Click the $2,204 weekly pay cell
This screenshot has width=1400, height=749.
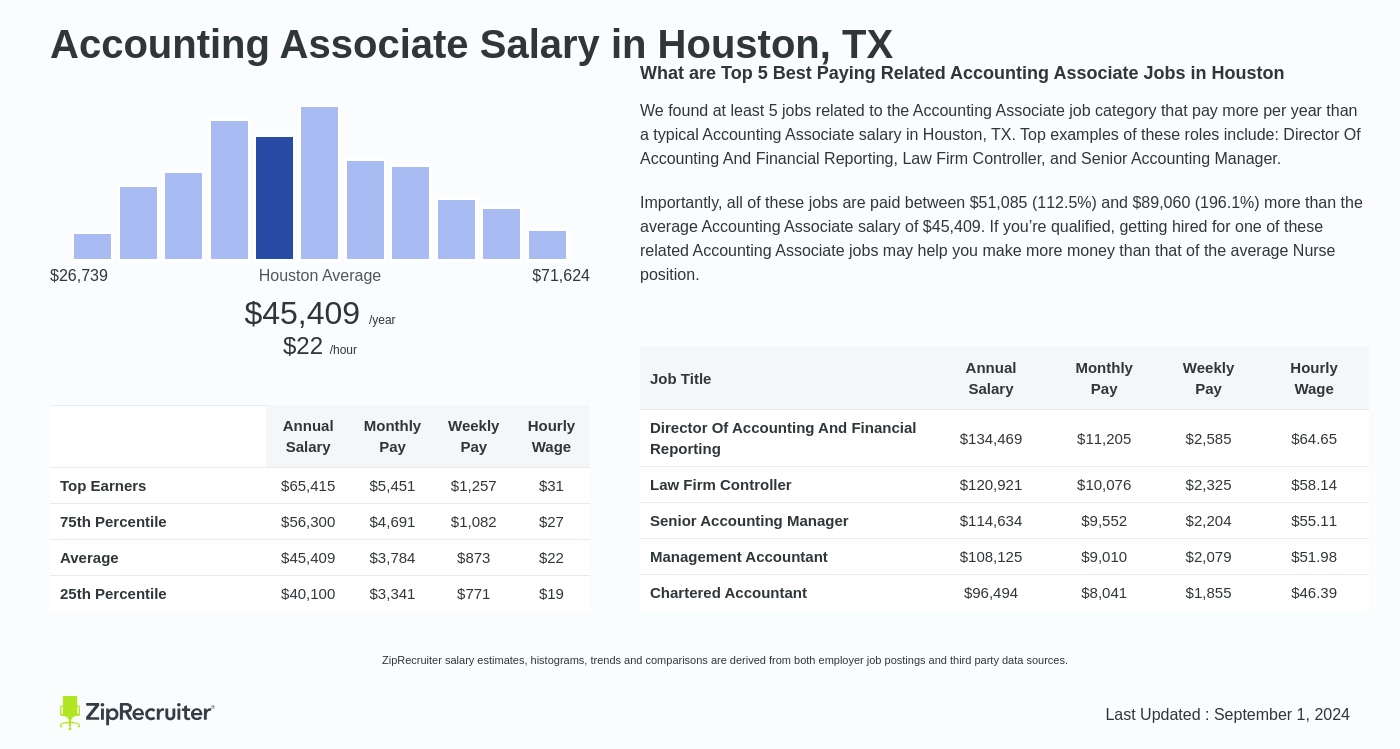pyautogui.click(x=1209, y=521)
